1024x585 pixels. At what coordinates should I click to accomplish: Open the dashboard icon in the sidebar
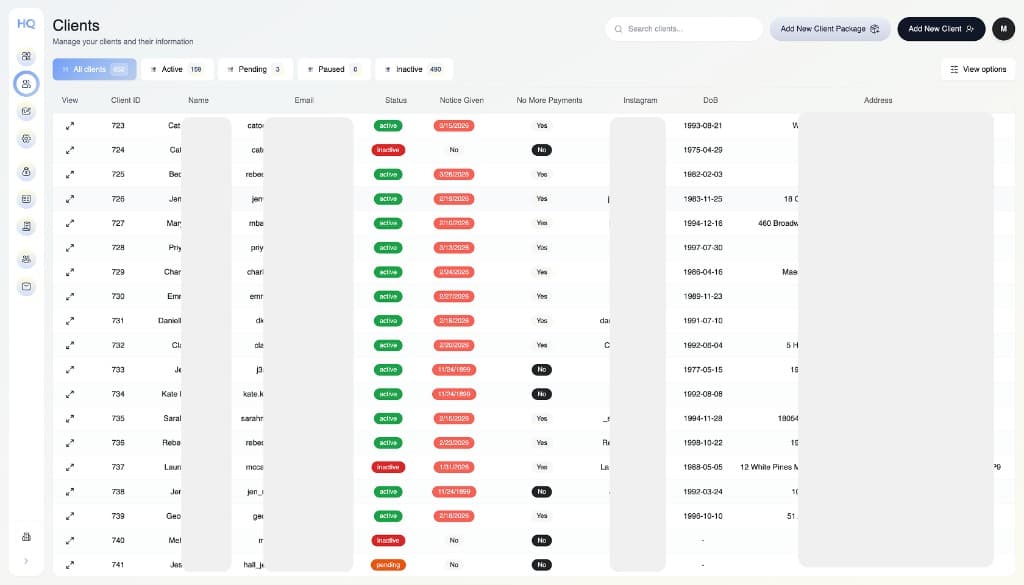pos(26,56)
